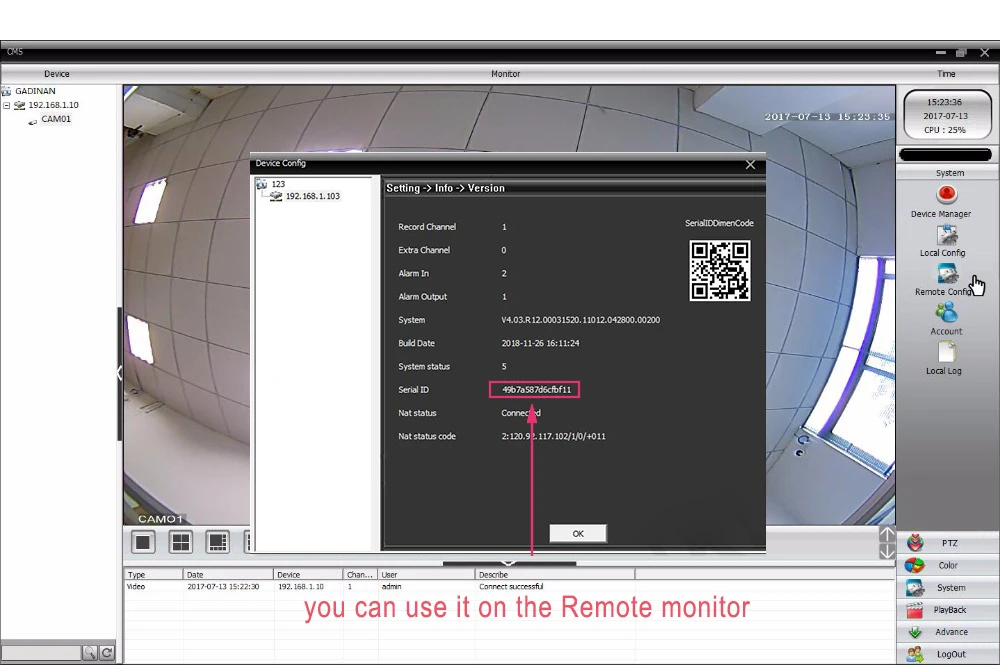Select CAM01 in the device tree
The width and height of the screenshot is (1000, 665).
tap(56, 119)
